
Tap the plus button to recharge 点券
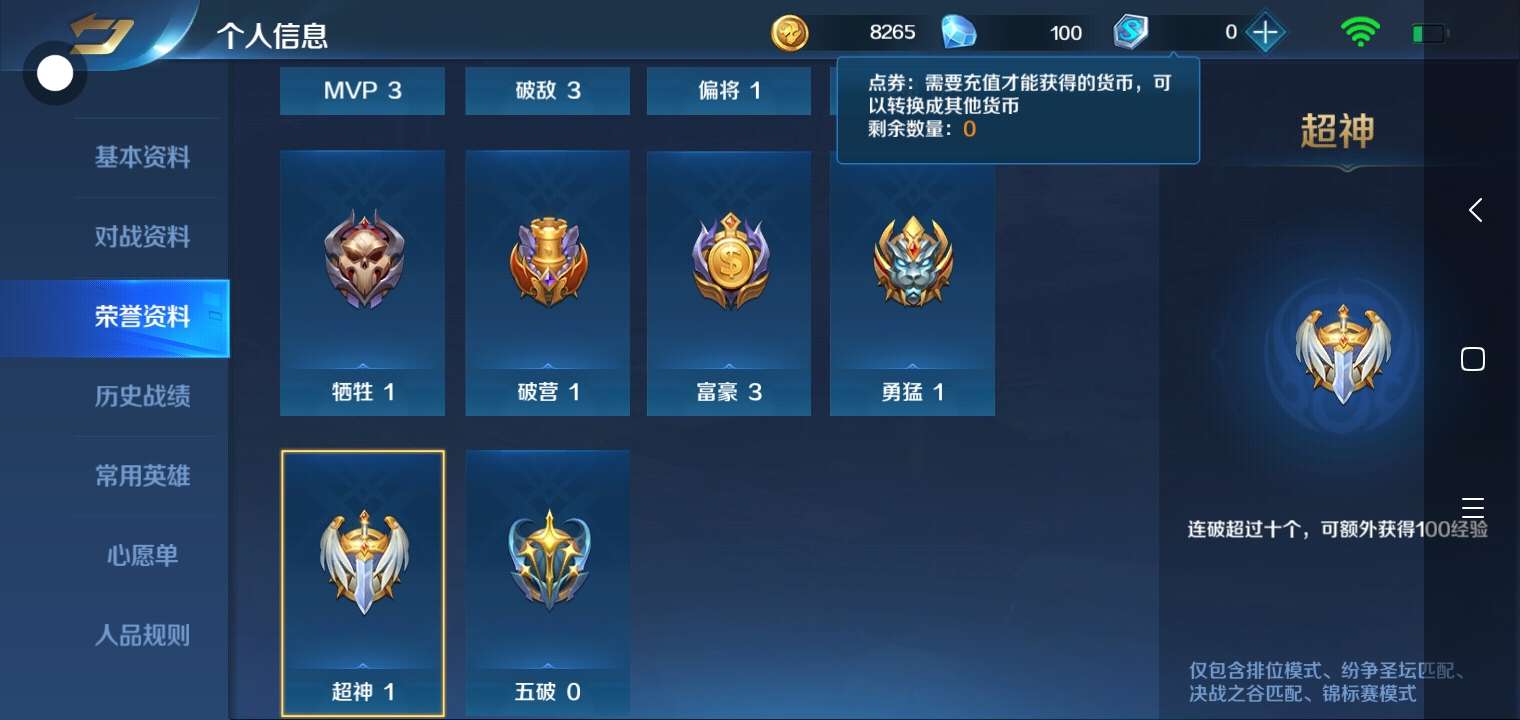pyautogui.click(x=1265, y=33)
